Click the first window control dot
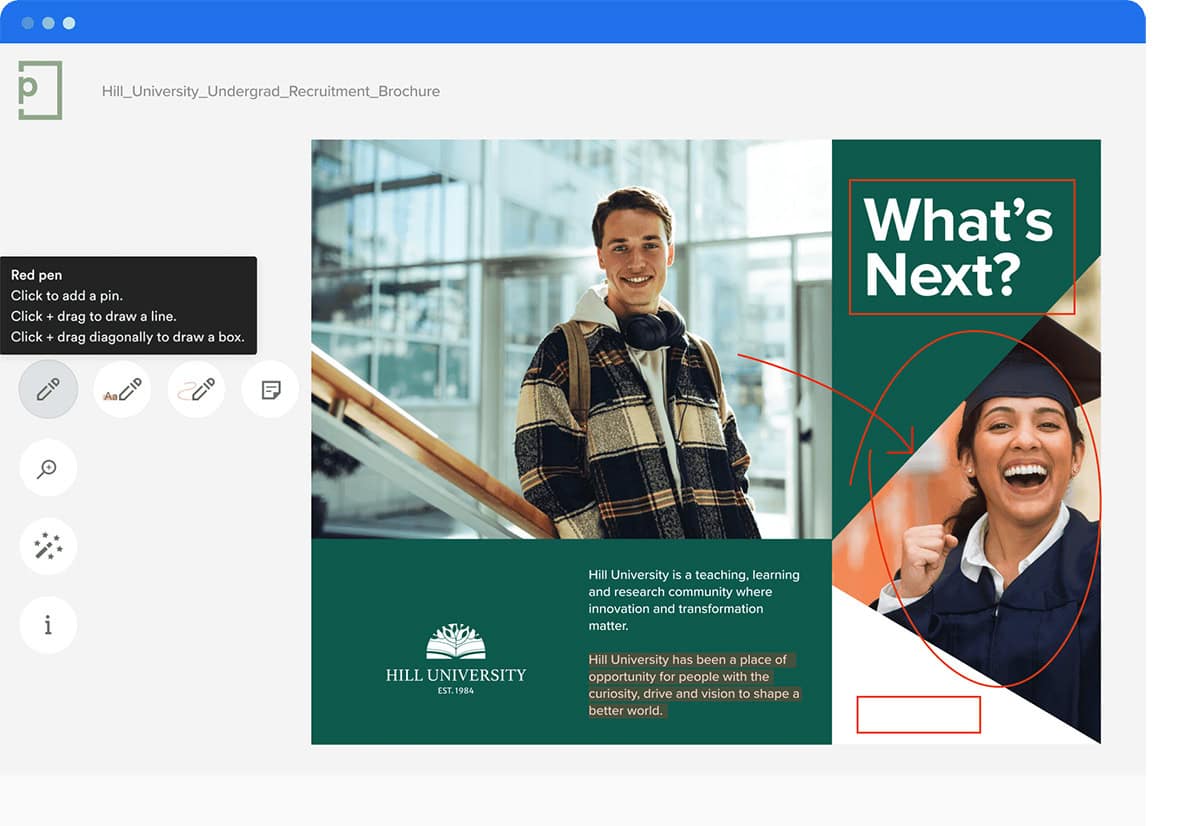 click(x=27, y=23)
